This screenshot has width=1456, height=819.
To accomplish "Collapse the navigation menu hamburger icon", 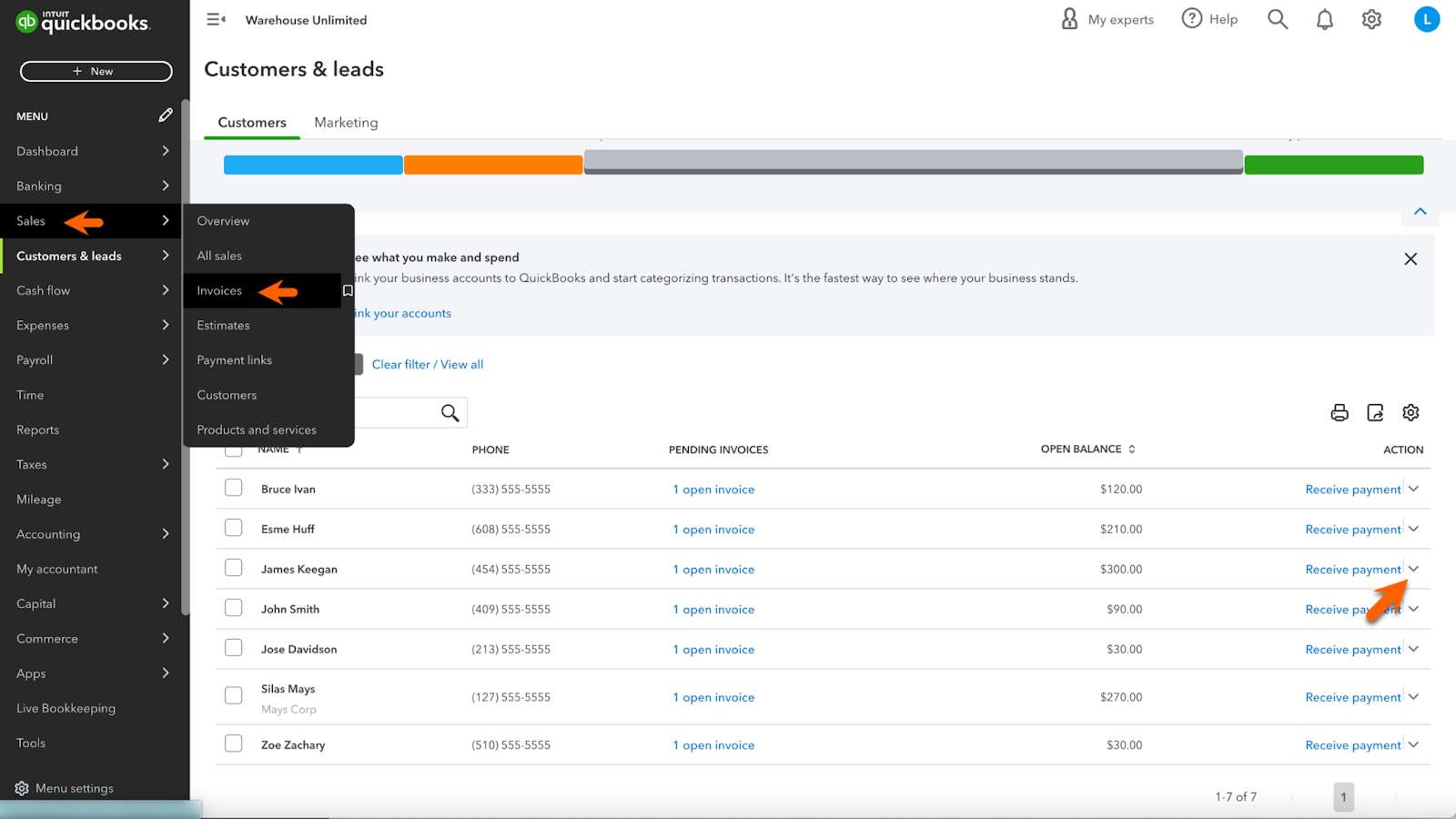I will [216, 19].
